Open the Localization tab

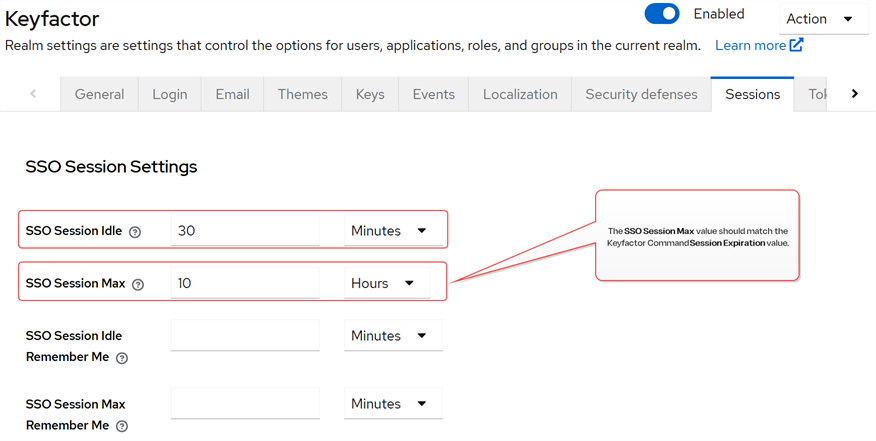point(520,94)
